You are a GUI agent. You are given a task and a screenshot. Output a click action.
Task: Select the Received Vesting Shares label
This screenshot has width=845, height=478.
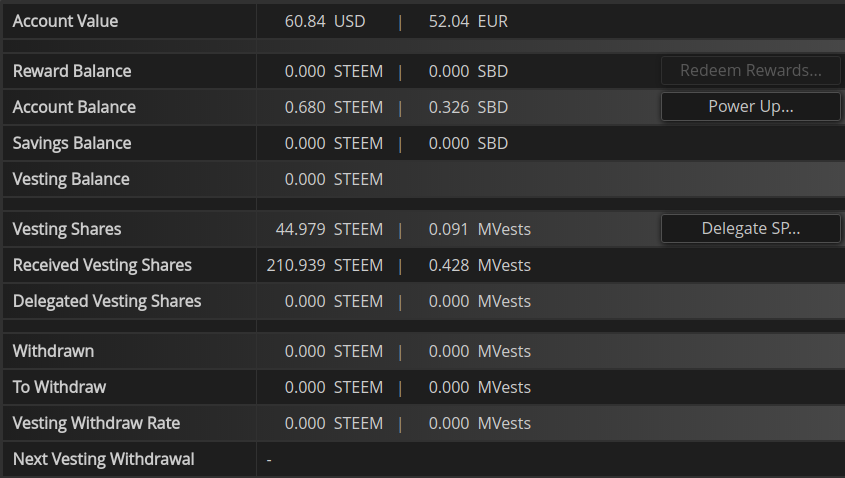(x=102, y=265)
